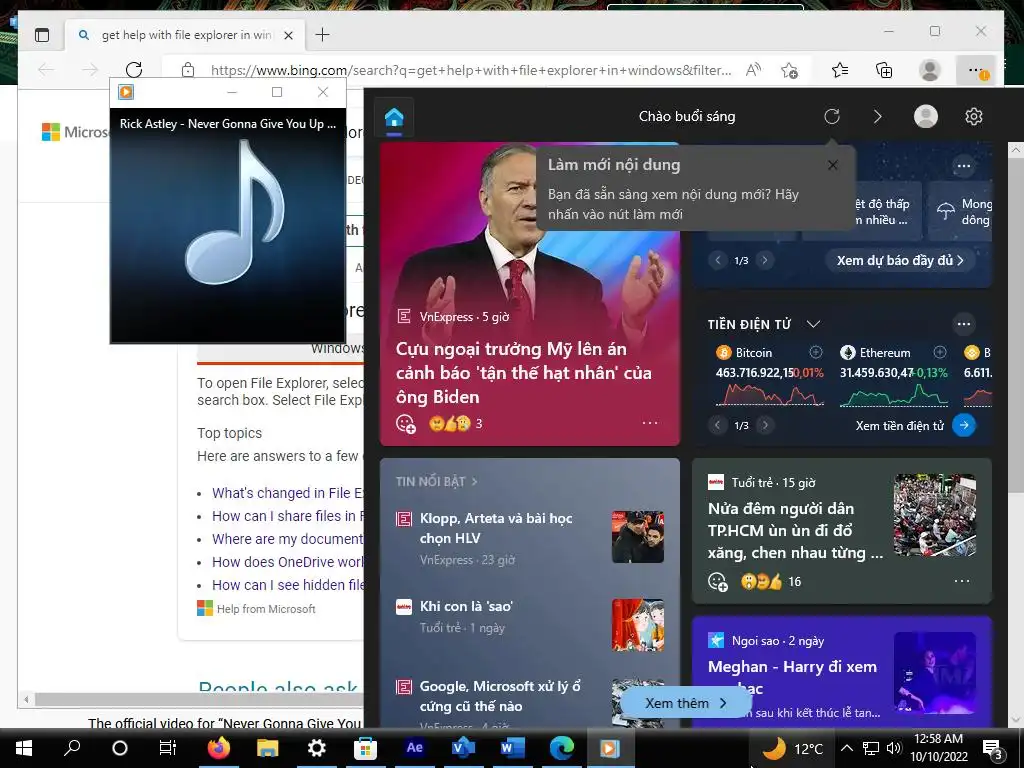Add Bitcoin to watchlist
The image size is (1024, 768).
(x=816, y=353)
